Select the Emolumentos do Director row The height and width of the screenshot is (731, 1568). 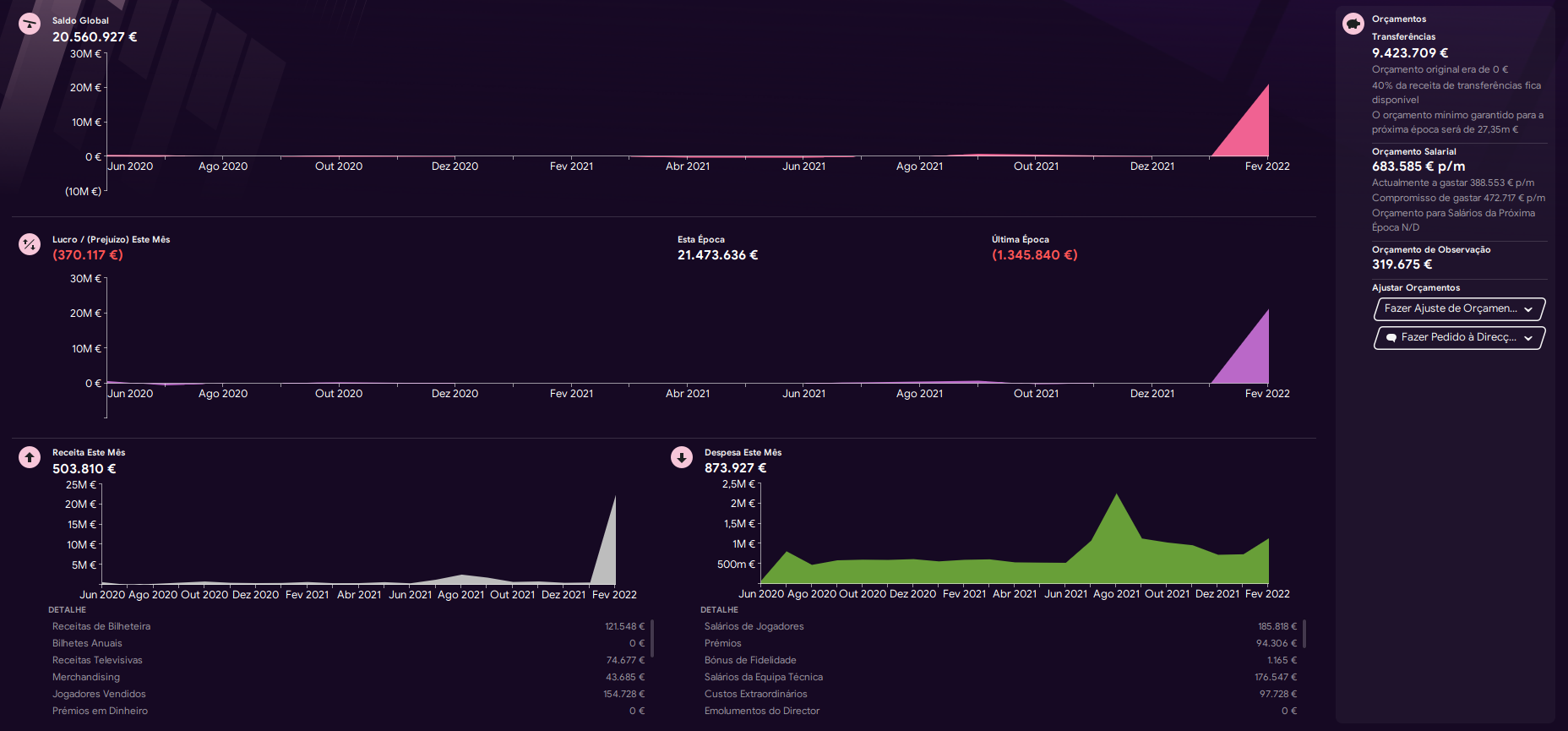click(x=1000, y=711)
